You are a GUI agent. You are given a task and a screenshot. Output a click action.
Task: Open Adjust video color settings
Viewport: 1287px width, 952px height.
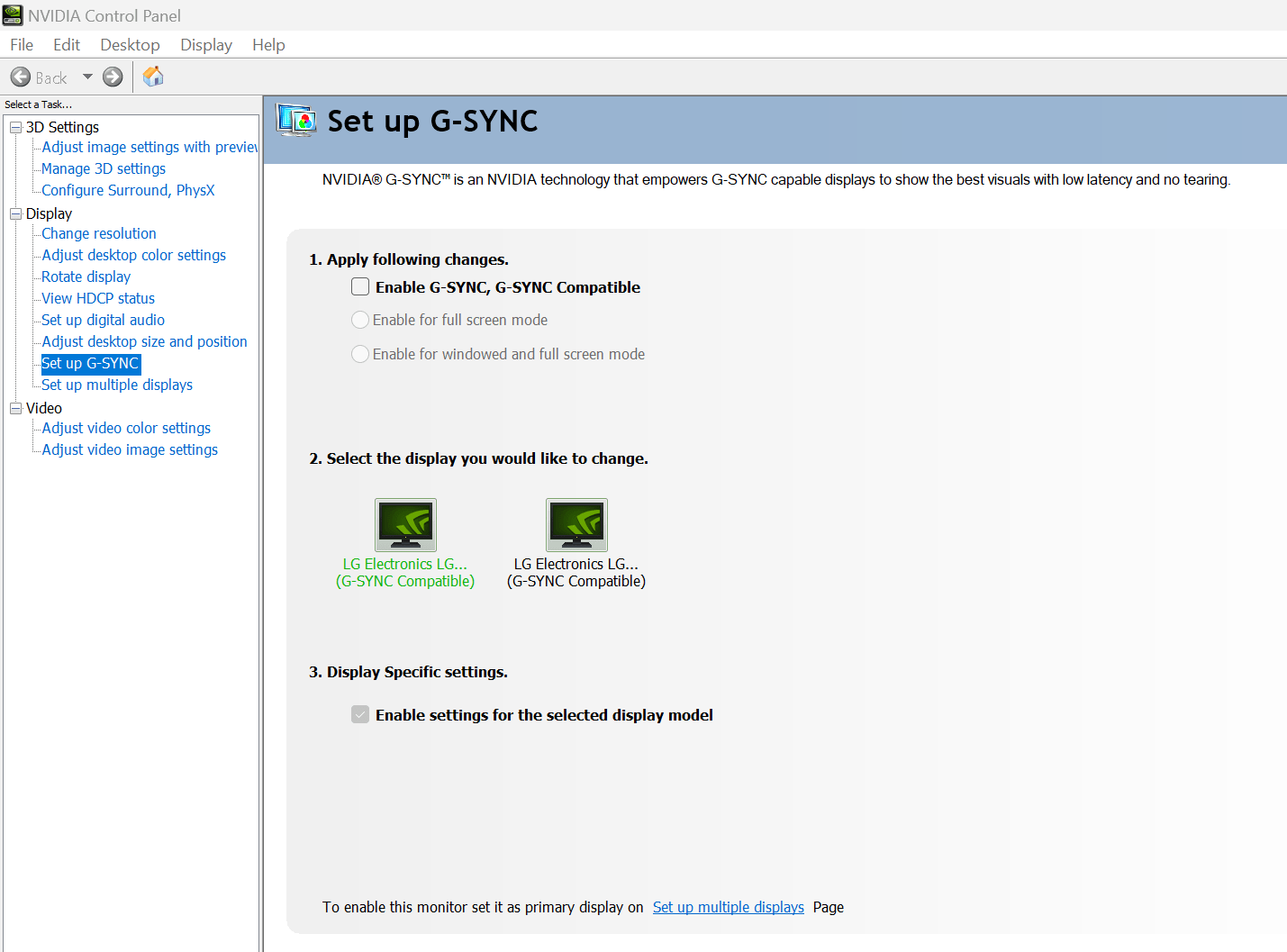coord(126,428)
